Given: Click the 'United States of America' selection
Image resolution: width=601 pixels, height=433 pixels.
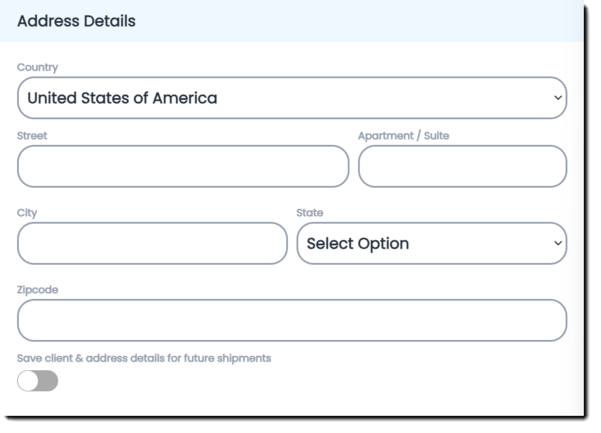Looking at the screenshot, I should (x=122, y=98).
